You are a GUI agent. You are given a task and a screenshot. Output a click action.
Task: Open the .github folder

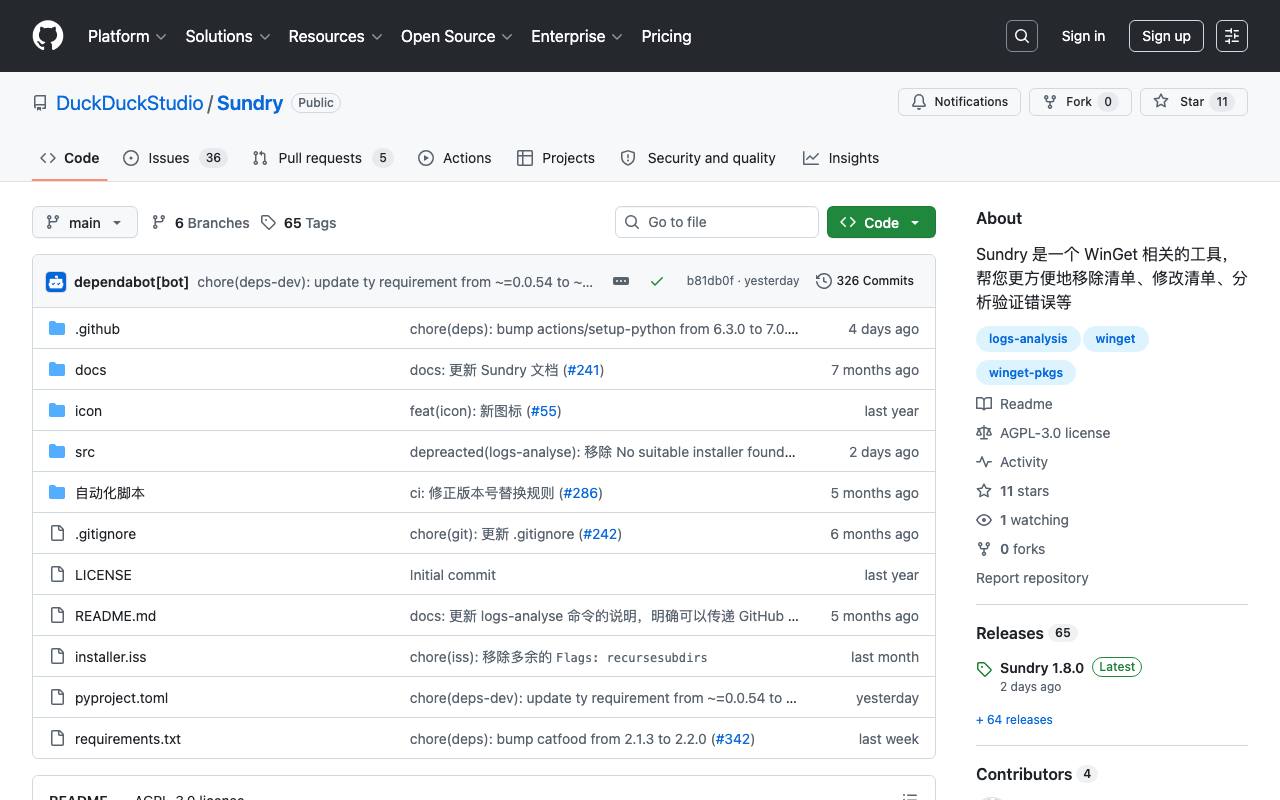pyautogui.click(x=97, y=329)
